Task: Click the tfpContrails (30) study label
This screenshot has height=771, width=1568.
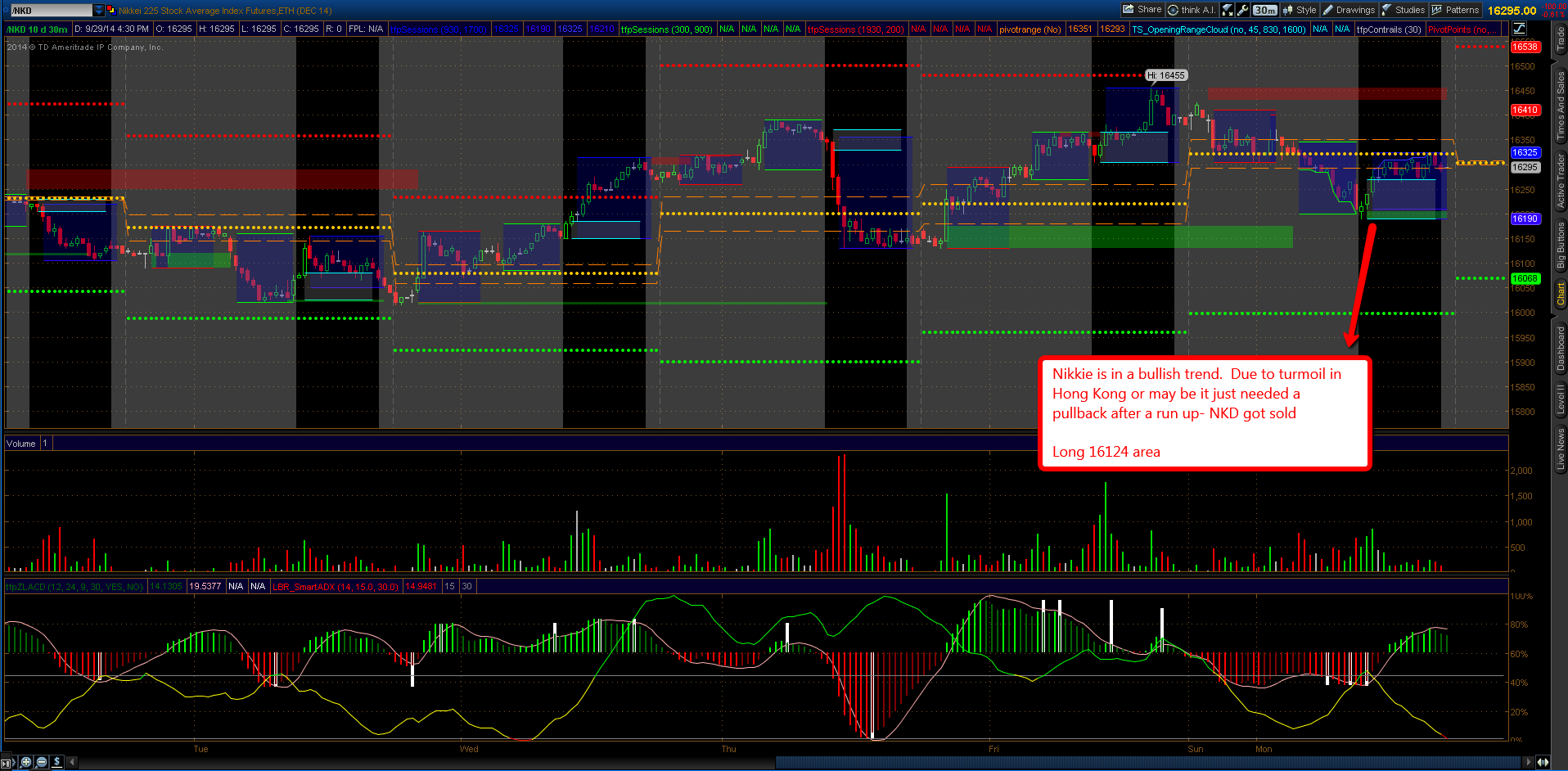Action: point(1389,29)
